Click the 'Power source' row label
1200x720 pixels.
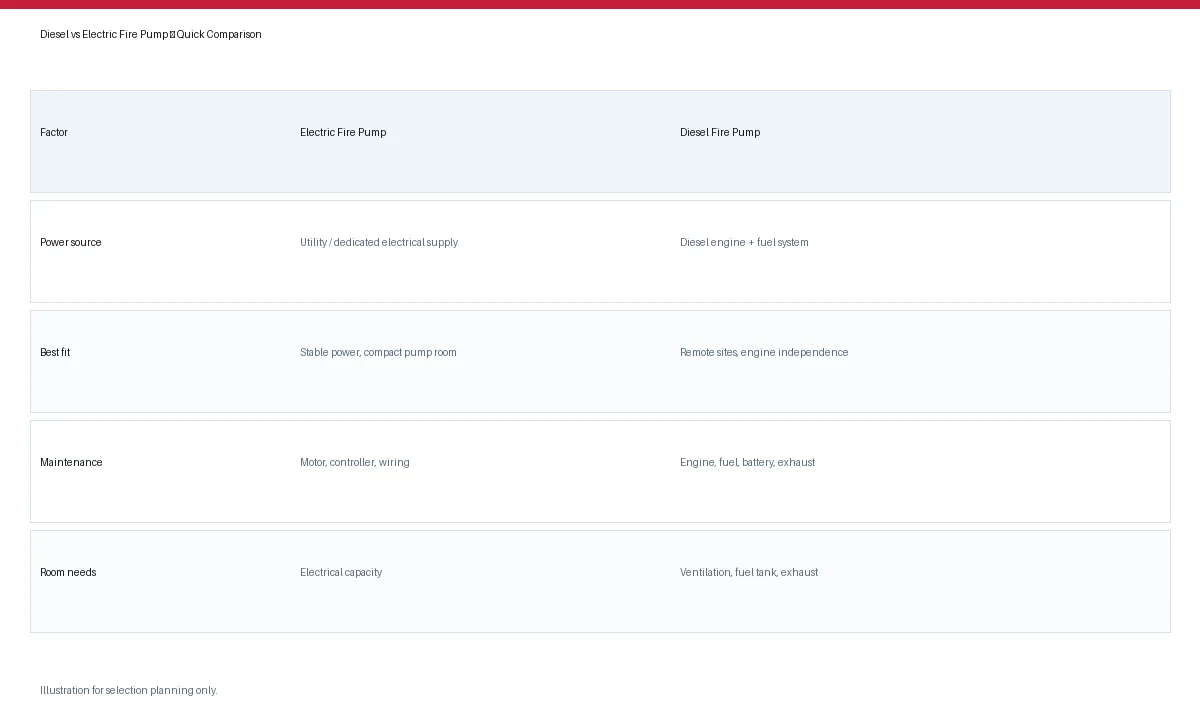[71, 242]
